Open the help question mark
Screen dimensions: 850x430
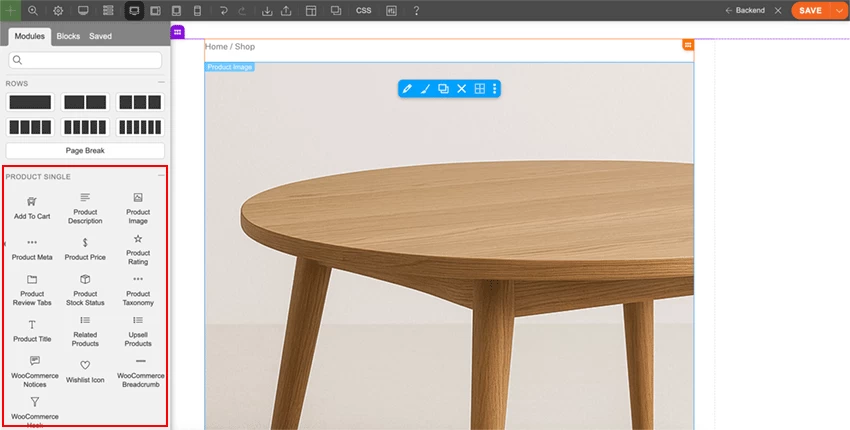pos(416,10)
